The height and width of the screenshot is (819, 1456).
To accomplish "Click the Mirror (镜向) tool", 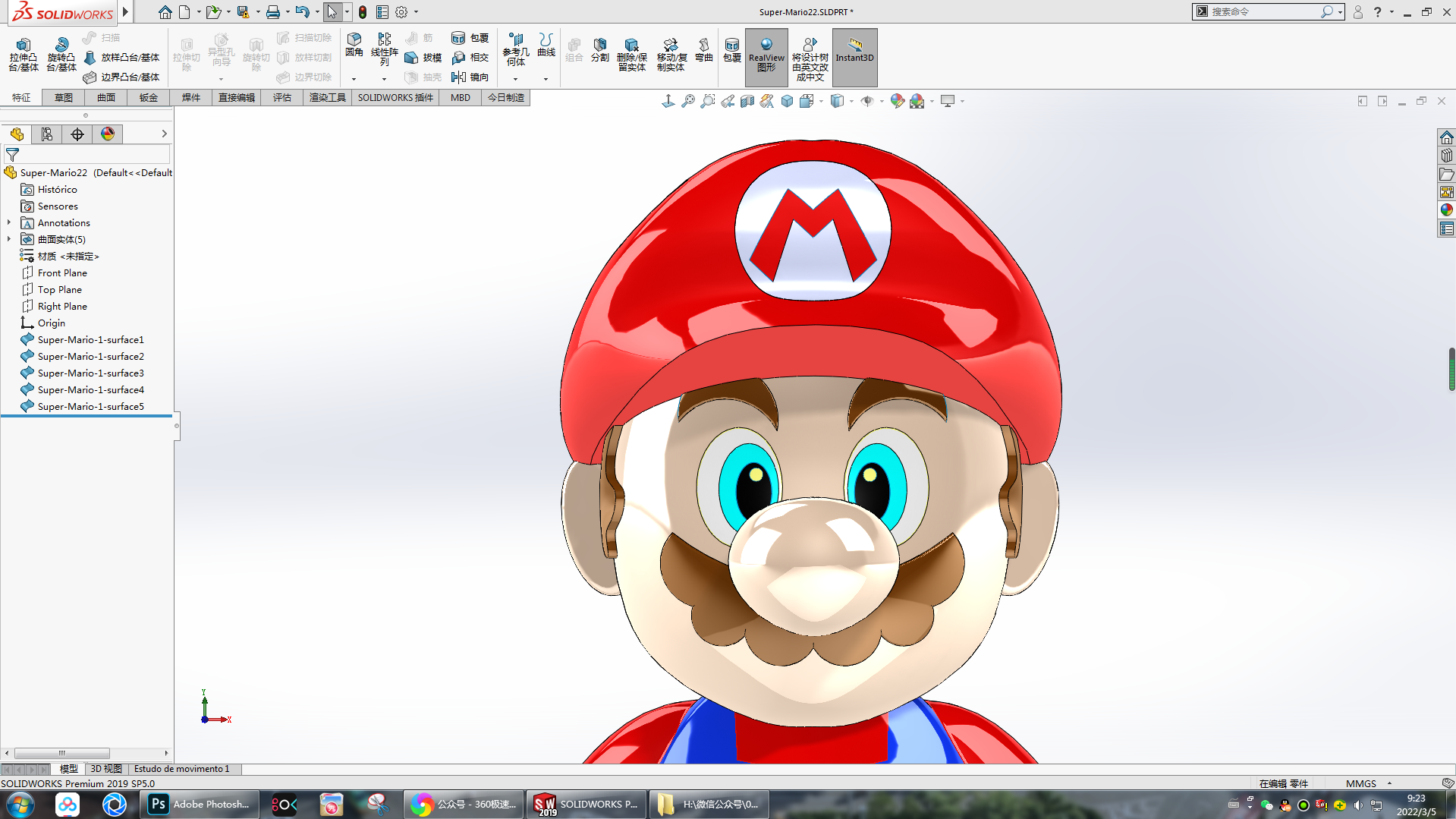I will point(470,77).
